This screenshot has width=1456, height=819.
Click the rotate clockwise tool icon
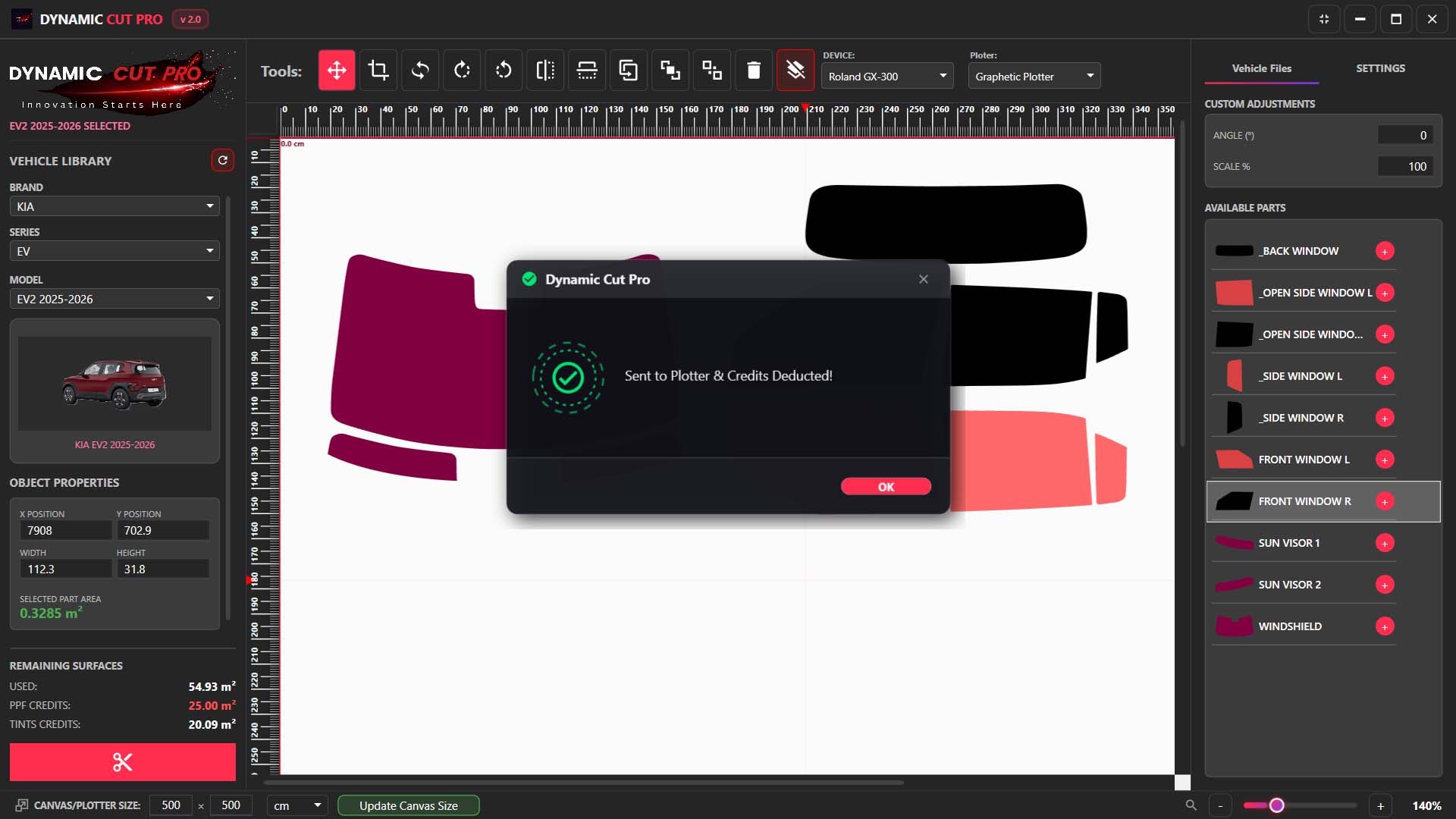[x=462, y=71]
